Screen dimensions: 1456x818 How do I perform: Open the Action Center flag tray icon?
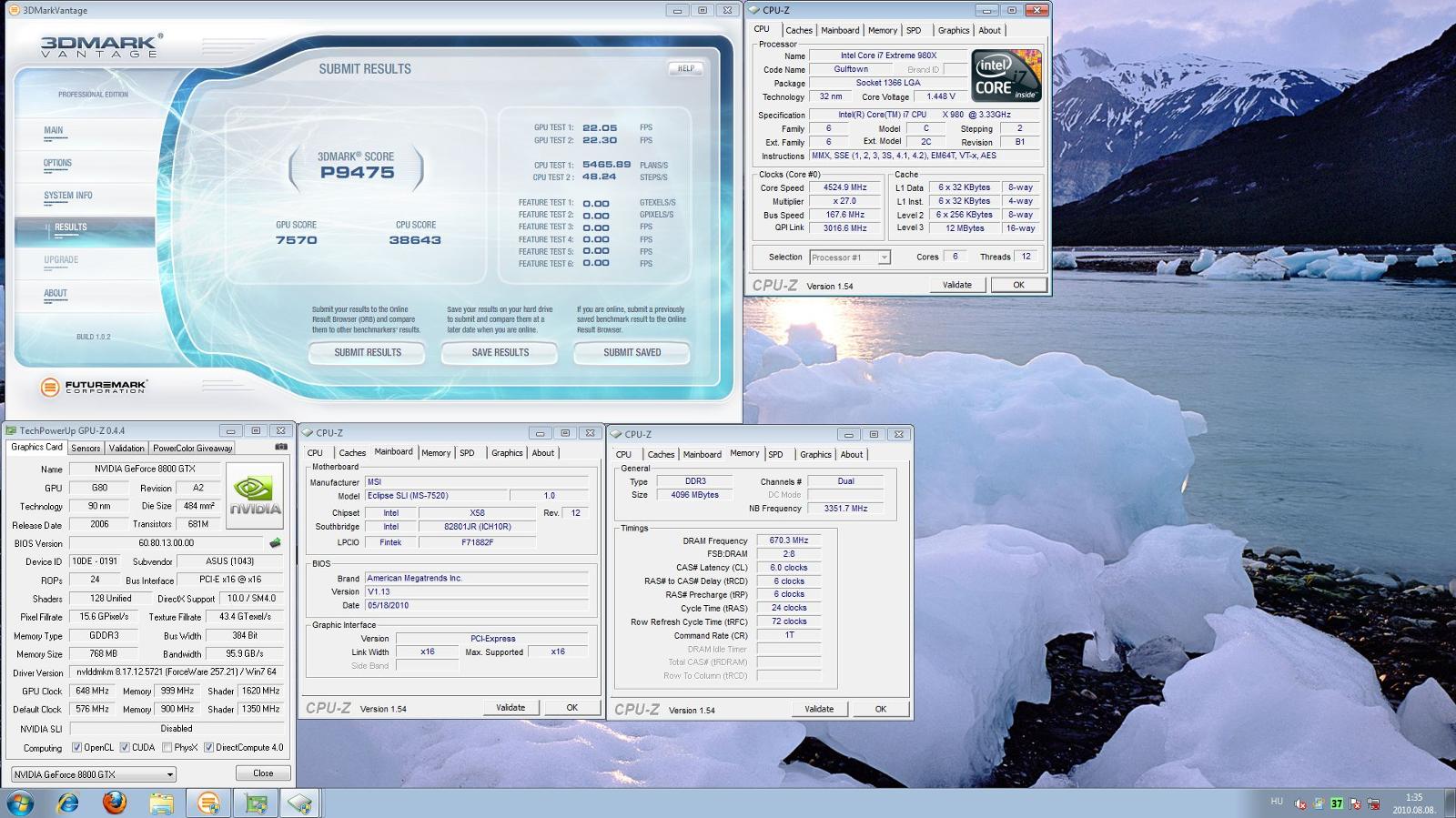(1355, 803)
